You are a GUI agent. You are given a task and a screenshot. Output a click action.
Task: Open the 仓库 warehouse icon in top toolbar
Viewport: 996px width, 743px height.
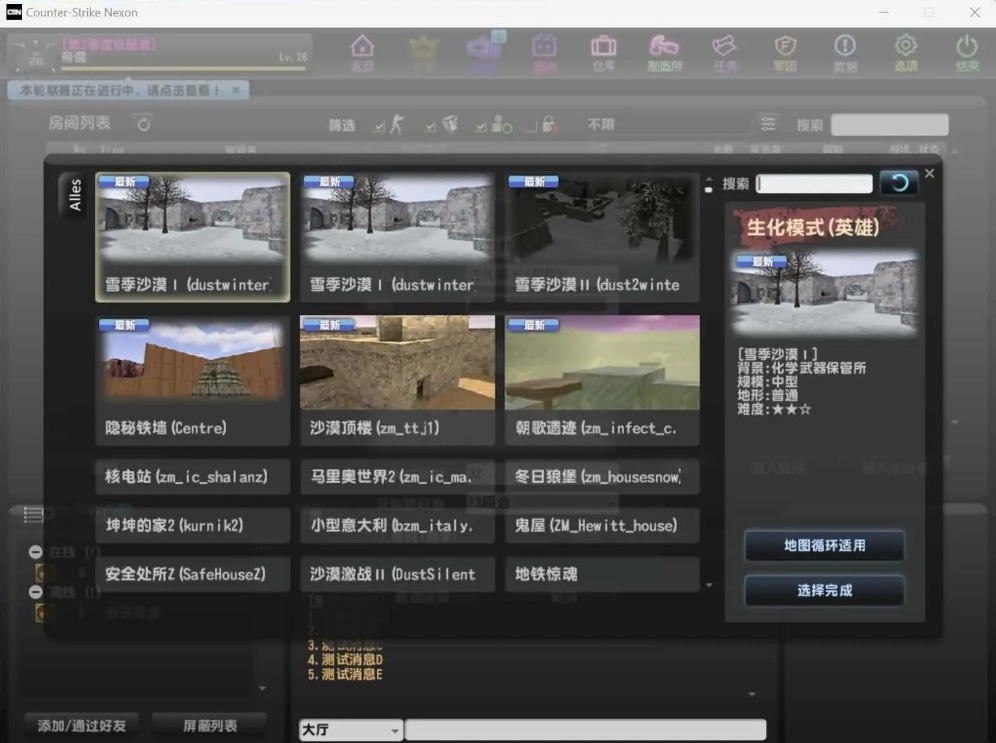coord(603,52)
